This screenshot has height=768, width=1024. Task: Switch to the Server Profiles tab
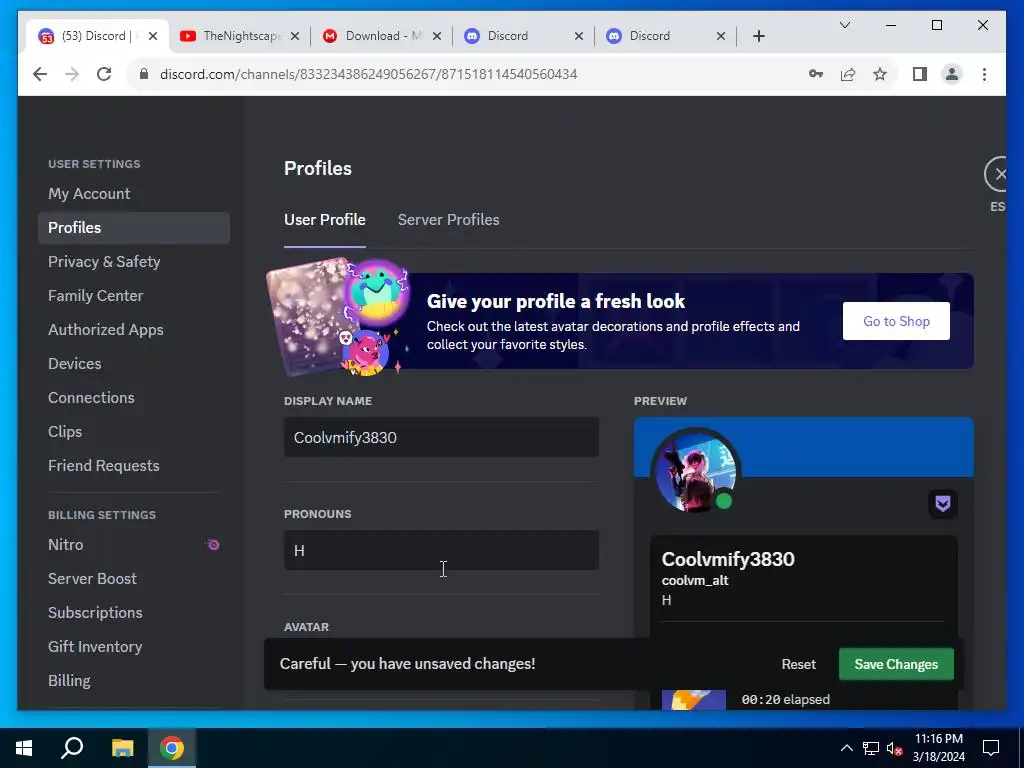[x=449, y=220]
